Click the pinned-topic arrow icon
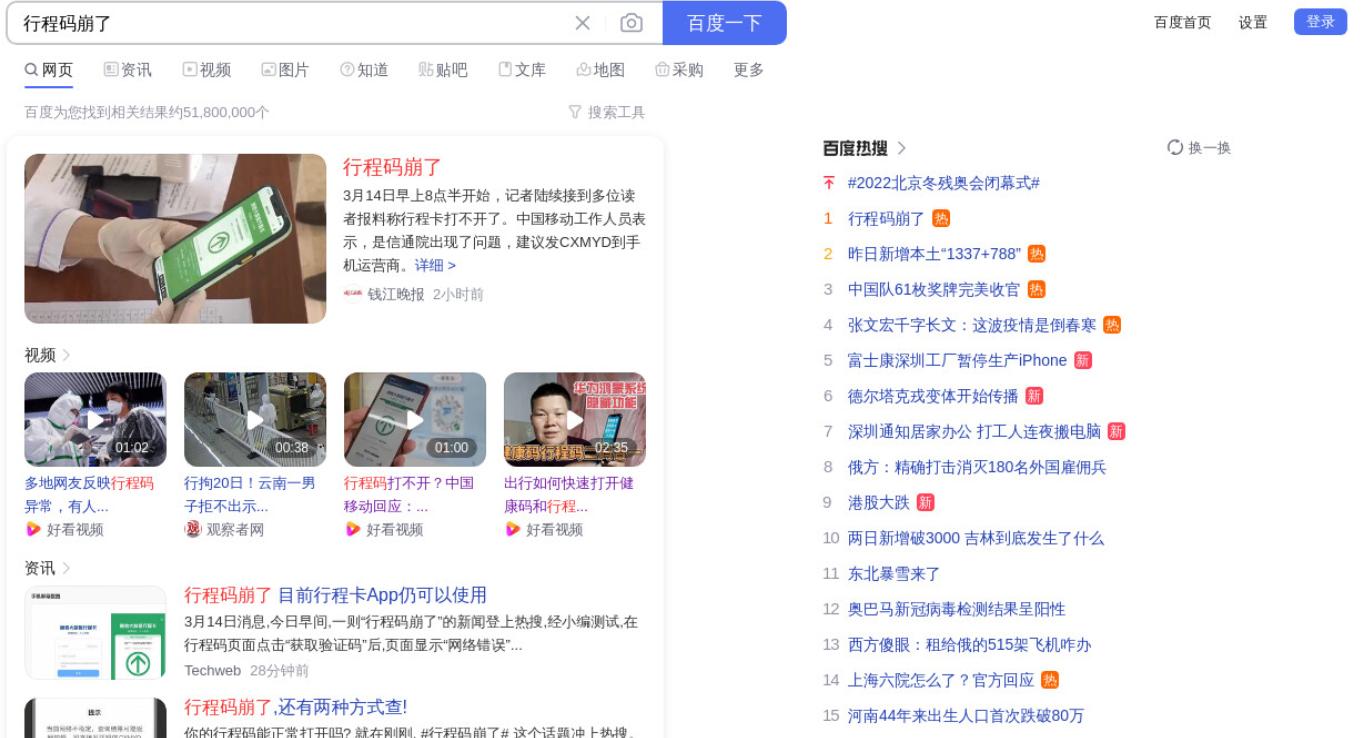This screenshot has height=738, width=1366. point(828,183)
